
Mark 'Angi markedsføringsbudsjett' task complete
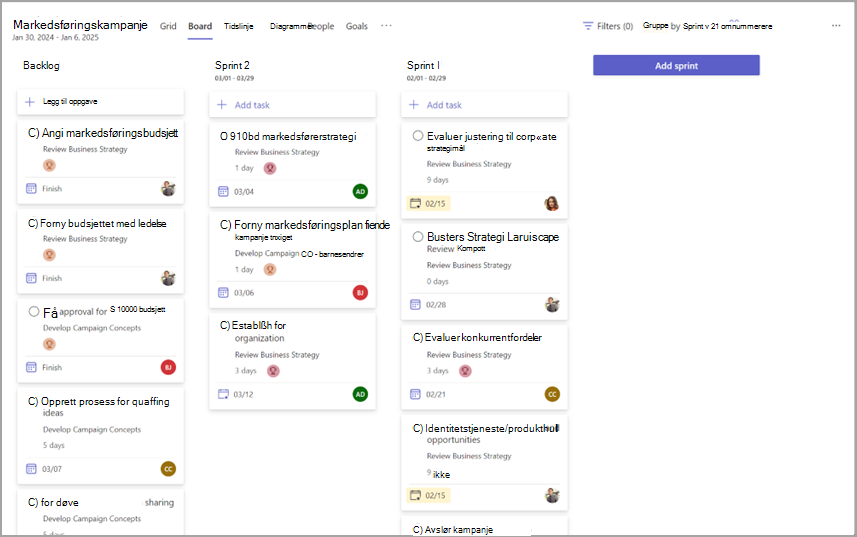[33, 133]
